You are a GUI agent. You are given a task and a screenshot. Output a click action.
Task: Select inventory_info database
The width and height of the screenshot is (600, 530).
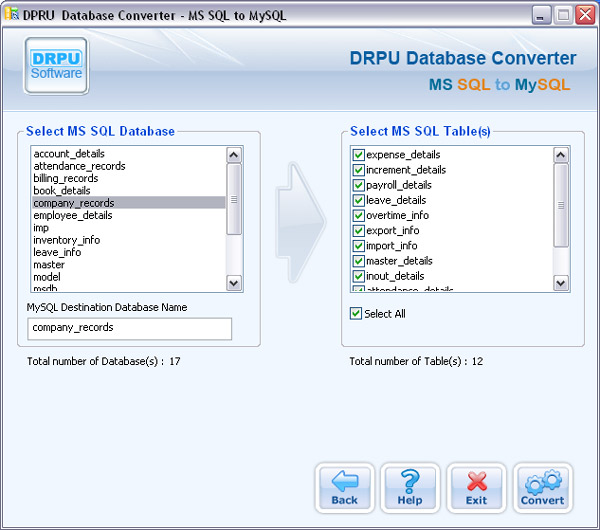coord(129,240)
